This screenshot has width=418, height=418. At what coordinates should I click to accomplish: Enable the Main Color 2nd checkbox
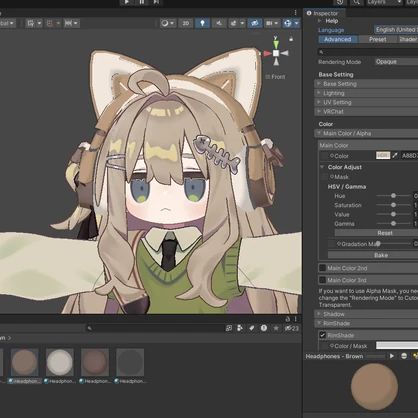322,268
